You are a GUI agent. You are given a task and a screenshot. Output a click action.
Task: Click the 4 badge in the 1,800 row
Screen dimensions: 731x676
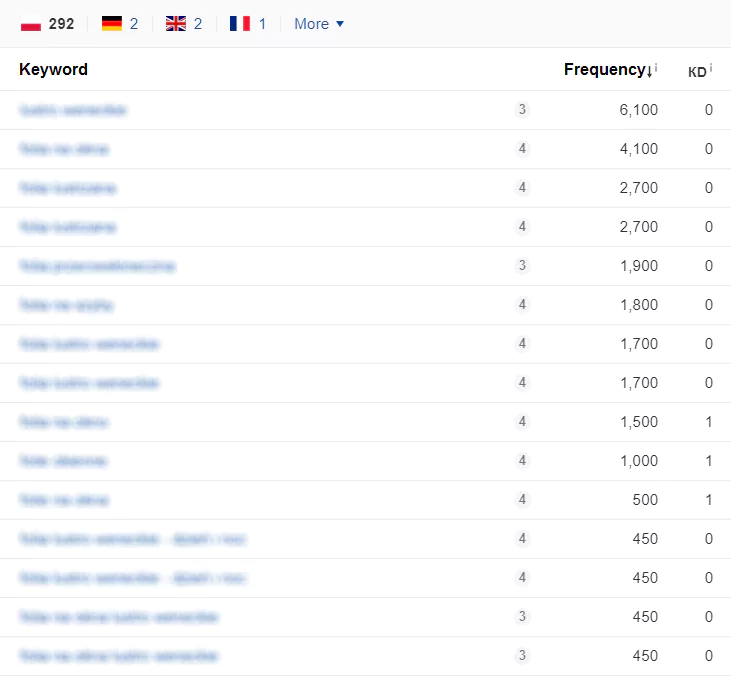click(522, 305)
